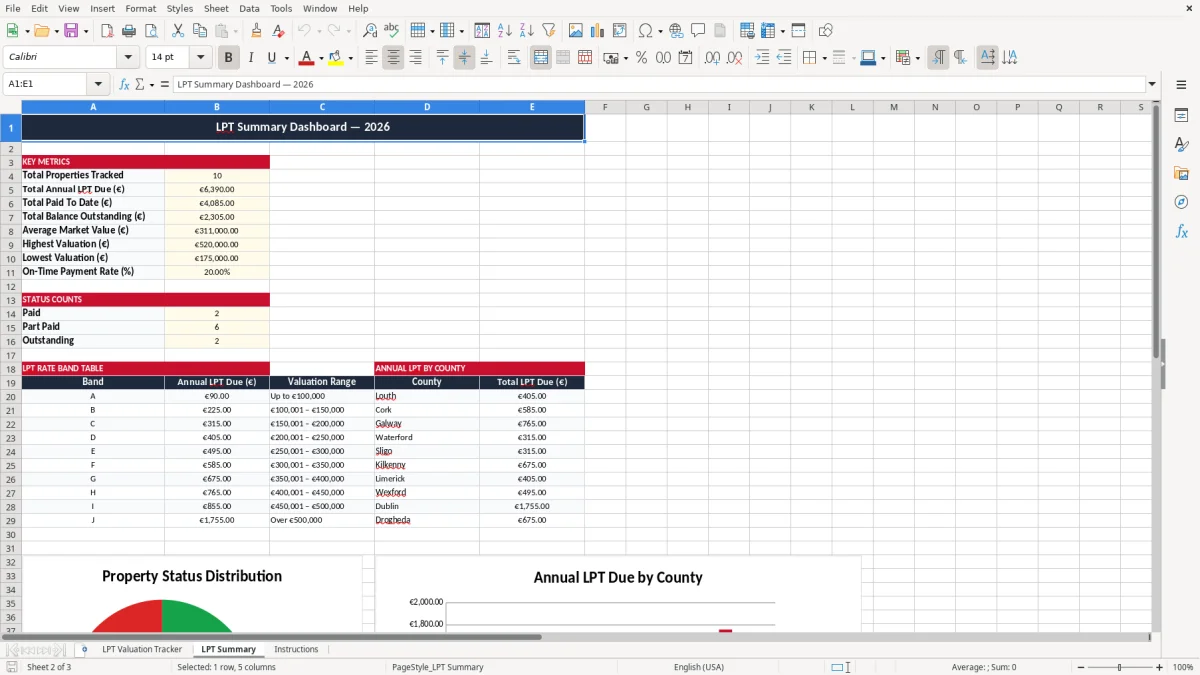Open the Data menu
The width and height of the screenshot is (1200, 675).
click(249, 8)
